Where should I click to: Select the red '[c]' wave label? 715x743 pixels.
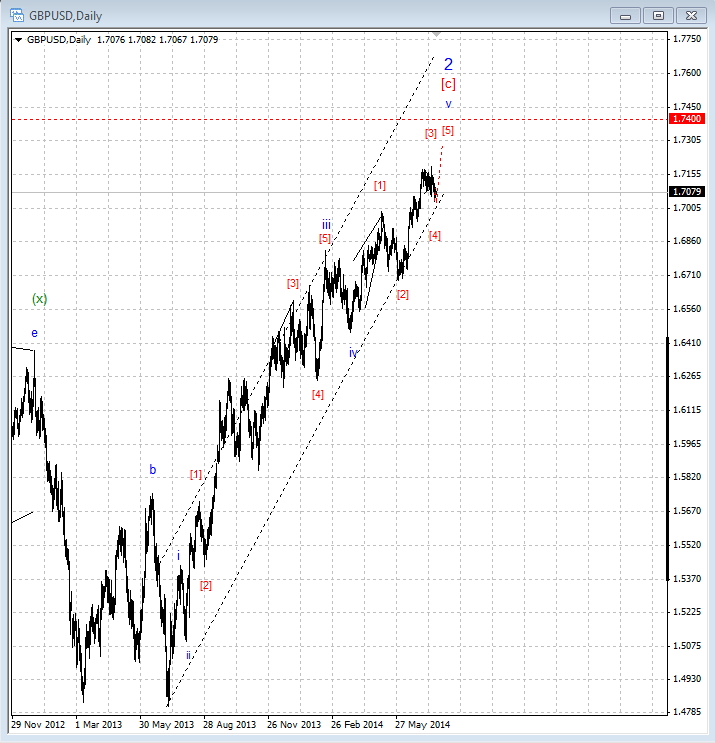point(448,84)
